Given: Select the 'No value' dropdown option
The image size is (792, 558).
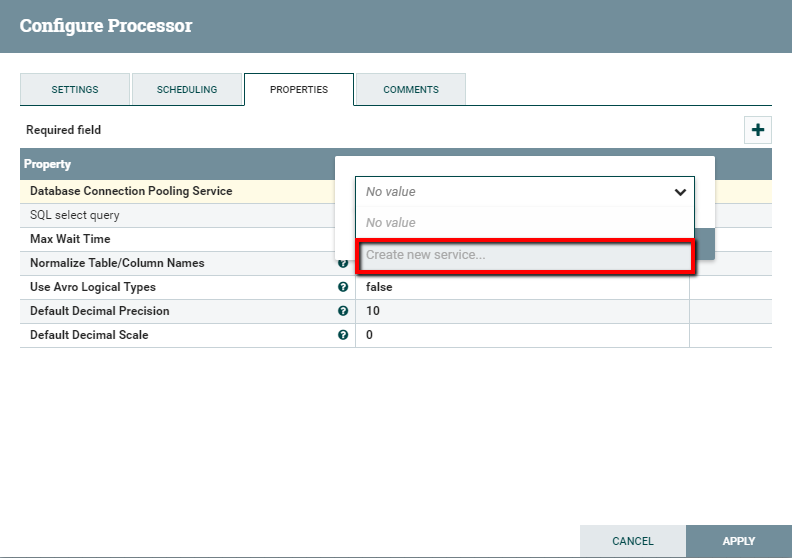Looking at the screenshot, I should pos(525,223).
